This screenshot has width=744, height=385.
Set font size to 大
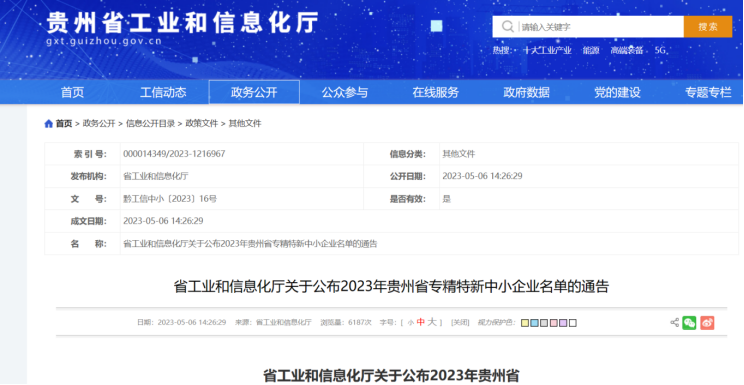point(431,322)
